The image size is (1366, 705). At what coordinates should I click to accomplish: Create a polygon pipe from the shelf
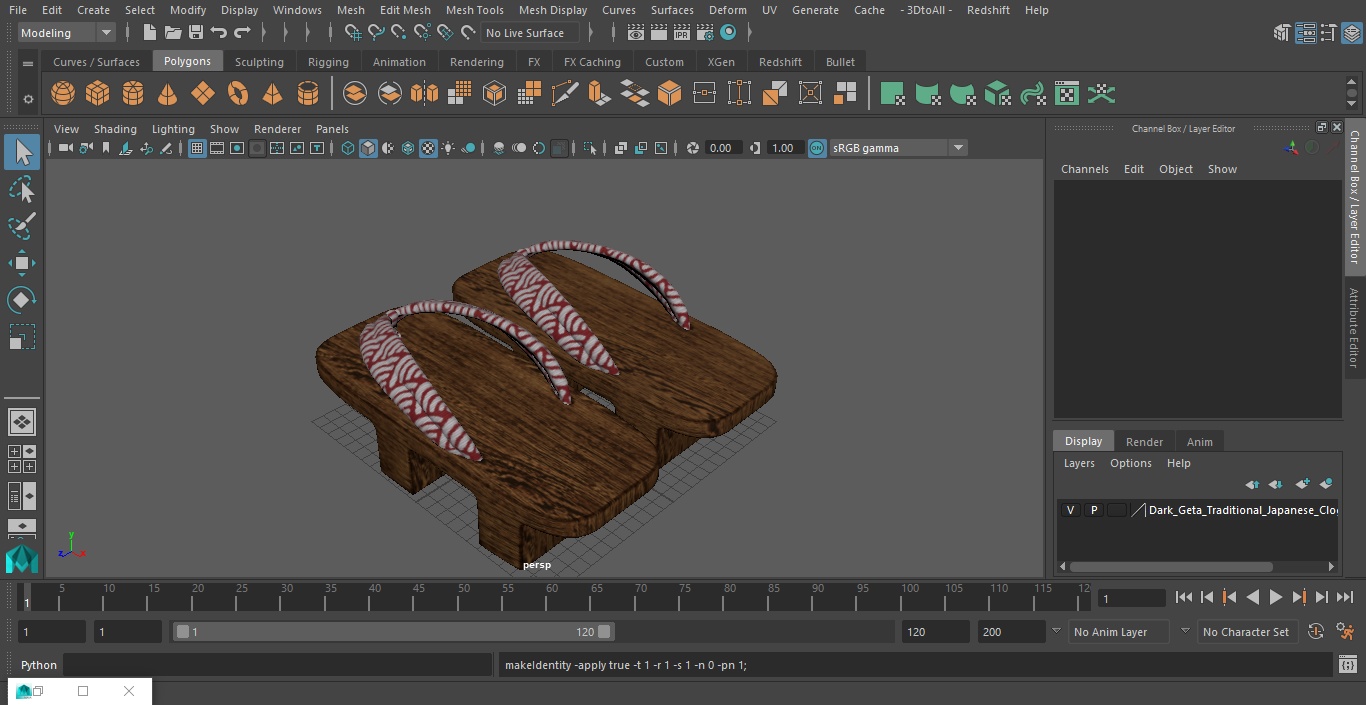(307, 94)
